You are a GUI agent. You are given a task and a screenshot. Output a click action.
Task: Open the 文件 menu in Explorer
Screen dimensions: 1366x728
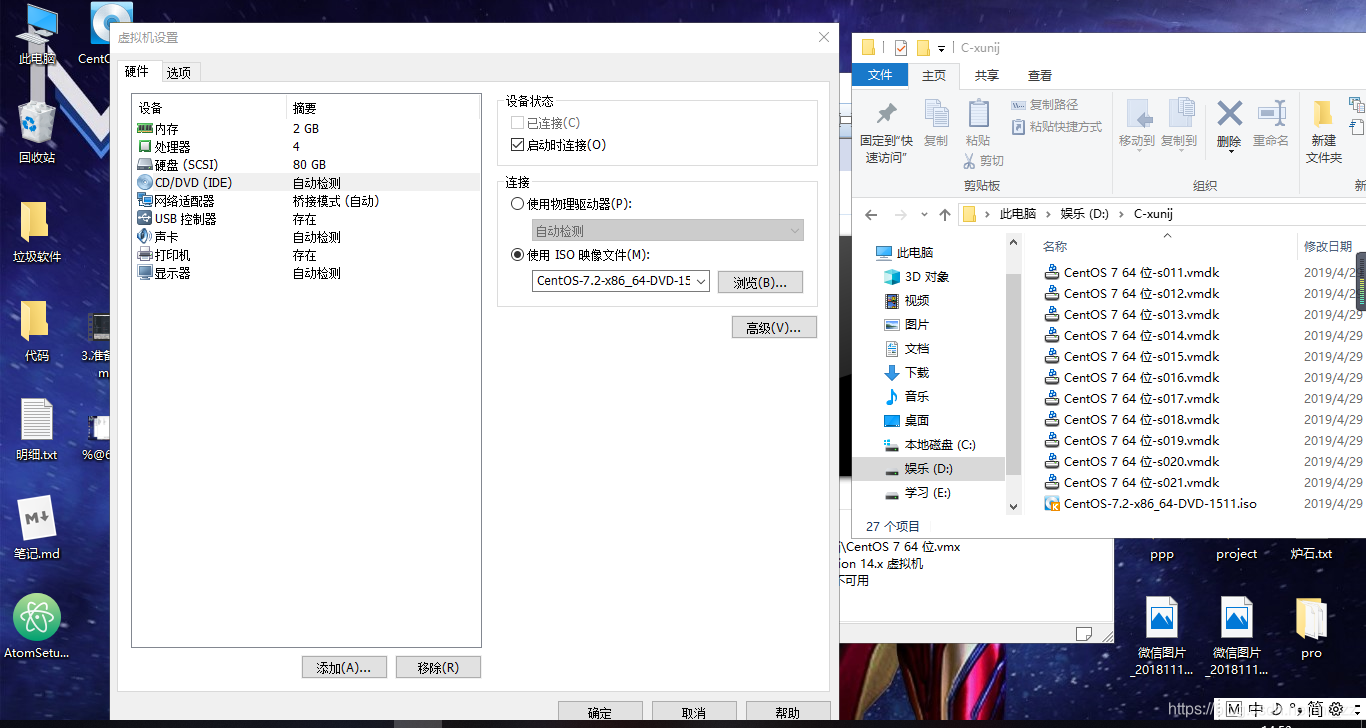[880, 75]
